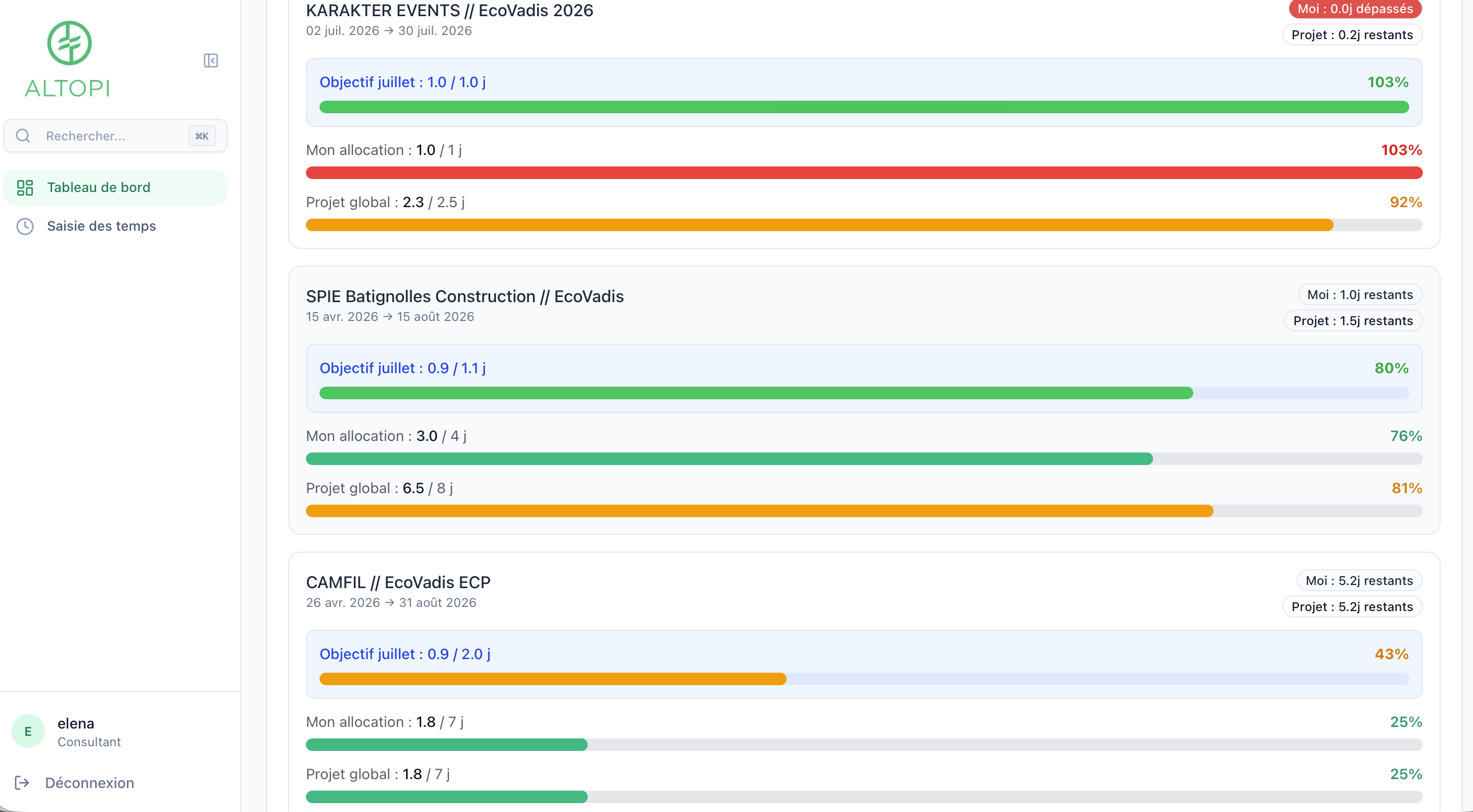The image size is (1473, 812).
Task: Click the 80% objective percentage
Action: 1392,368
